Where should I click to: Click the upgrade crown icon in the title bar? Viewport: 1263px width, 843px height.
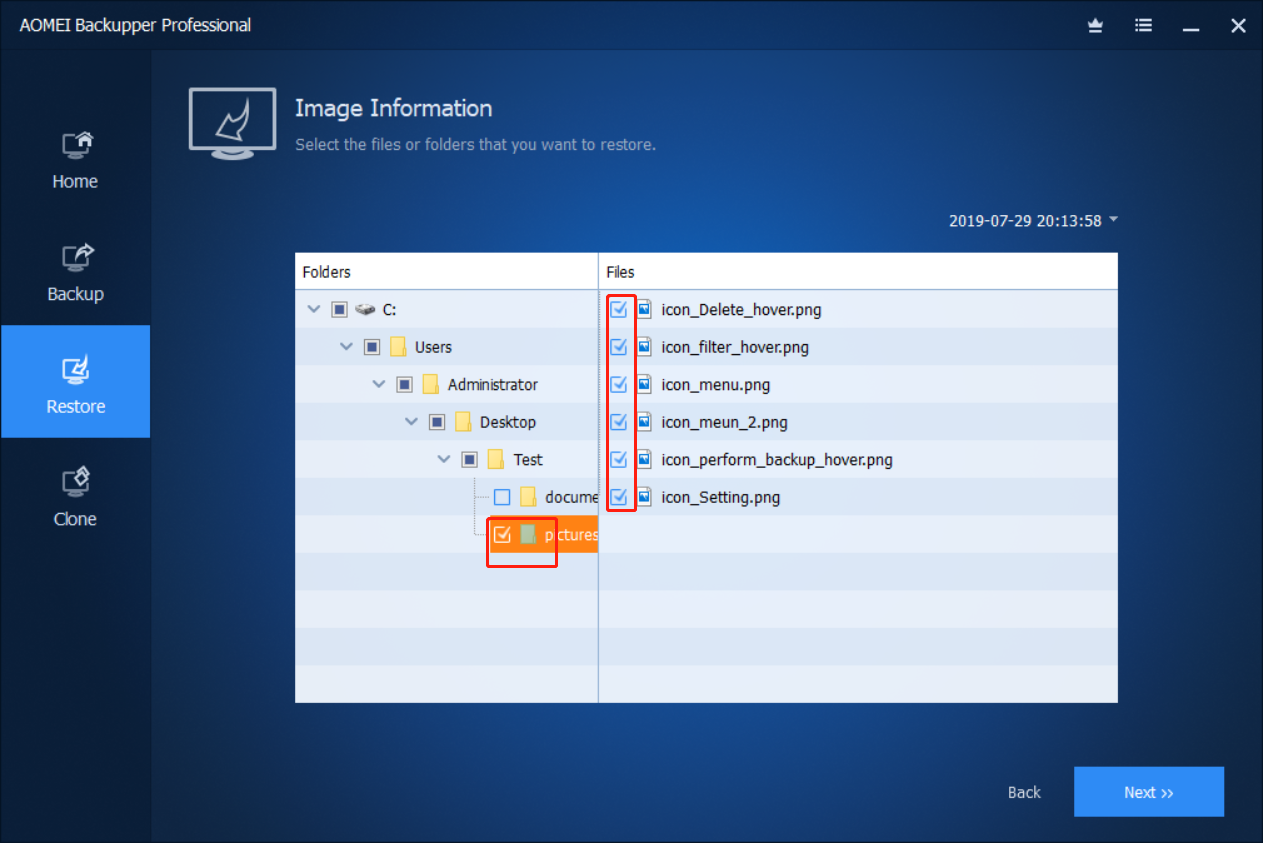click(1095, 25)
